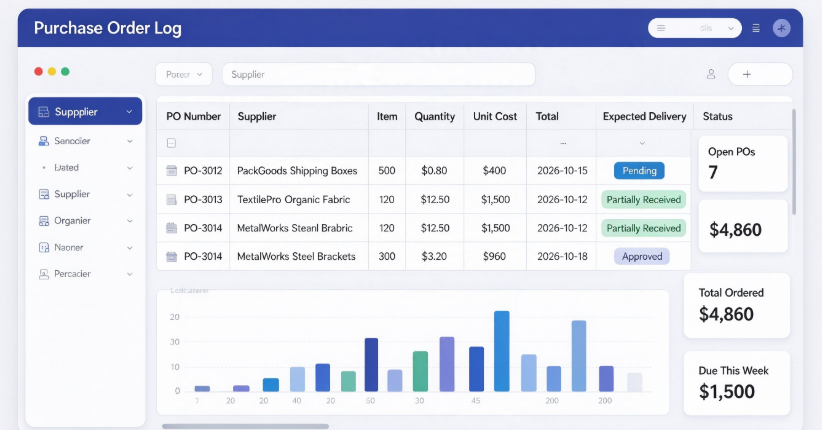Open the Organier sidebar item
The image size is (822, 430).
(85, 221)
